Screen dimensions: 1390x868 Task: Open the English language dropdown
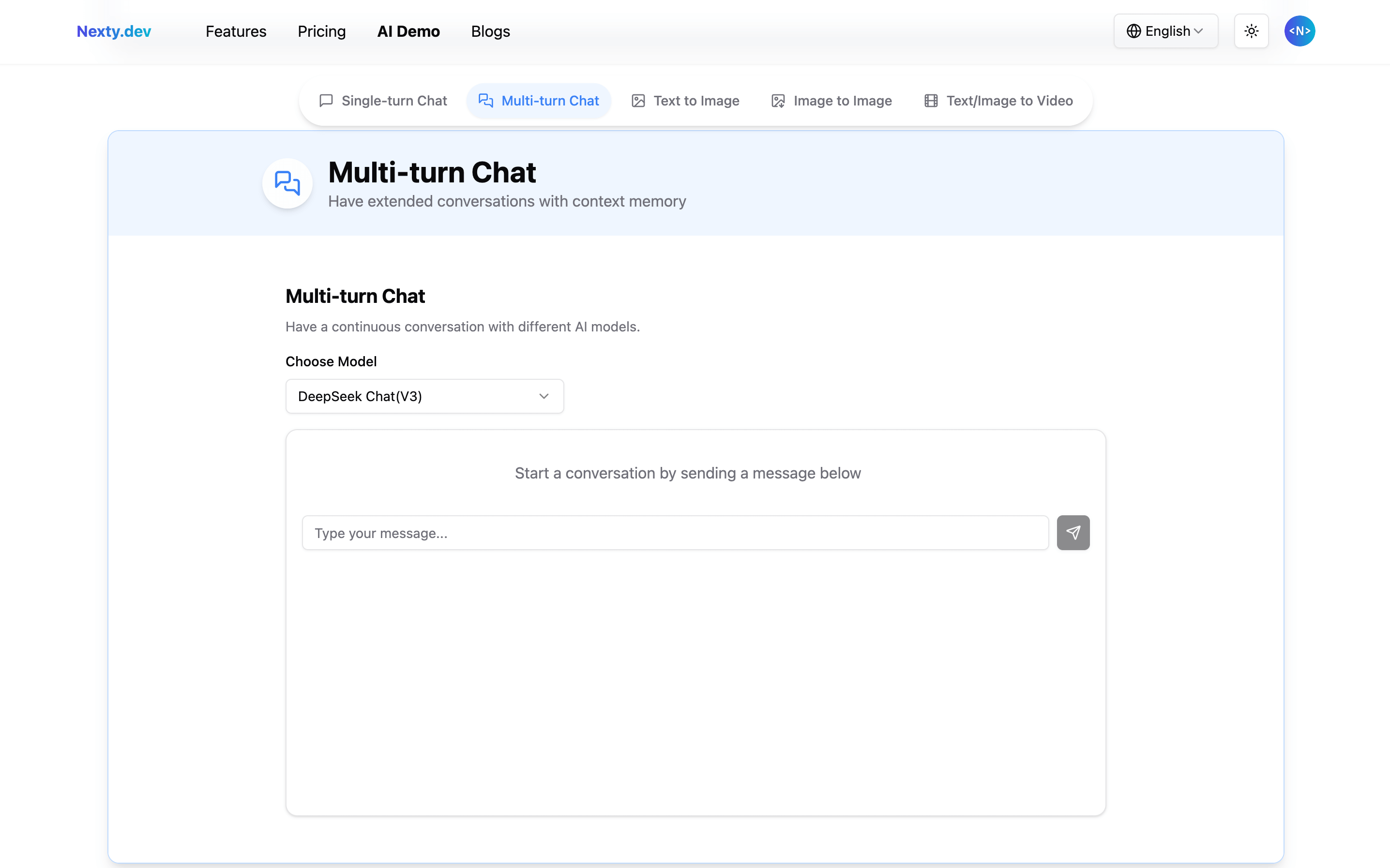click(1165, 31)
